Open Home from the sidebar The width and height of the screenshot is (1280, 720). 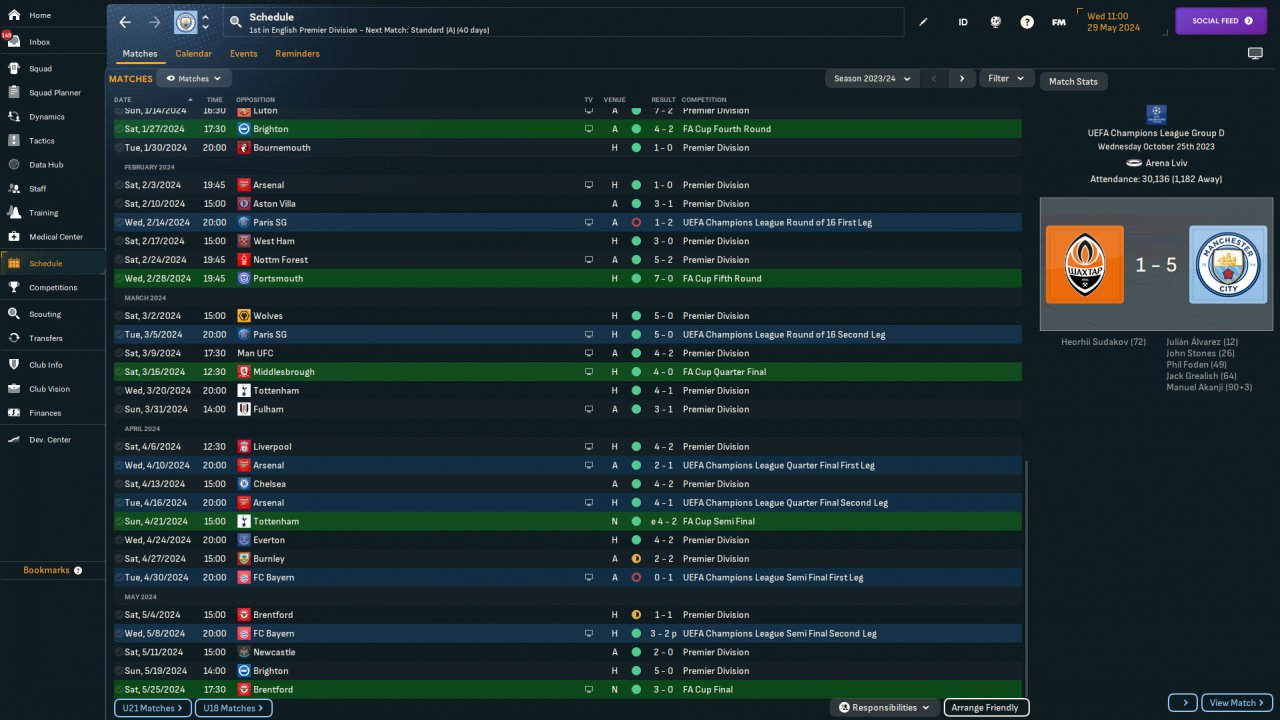pos(53,16)
